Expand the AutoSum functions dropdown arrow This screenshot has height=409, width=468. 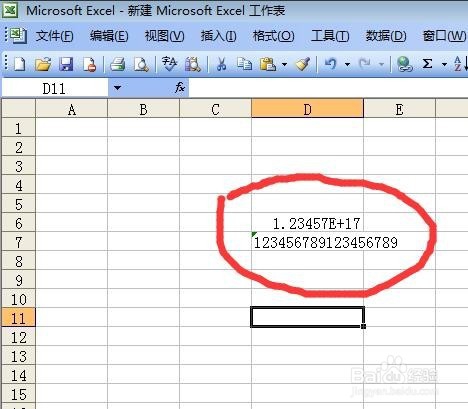tap(444, 64)
